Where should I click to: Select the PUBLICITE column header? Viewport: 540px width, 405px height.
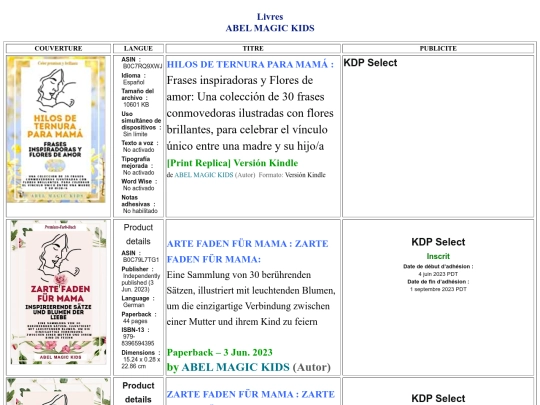(438, 49)
